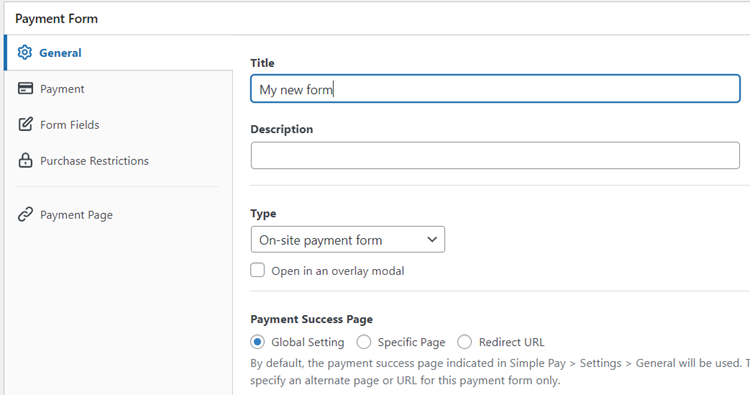Click the Payment Form panel heading
The image size is (750, 395).
click(56, 19)
